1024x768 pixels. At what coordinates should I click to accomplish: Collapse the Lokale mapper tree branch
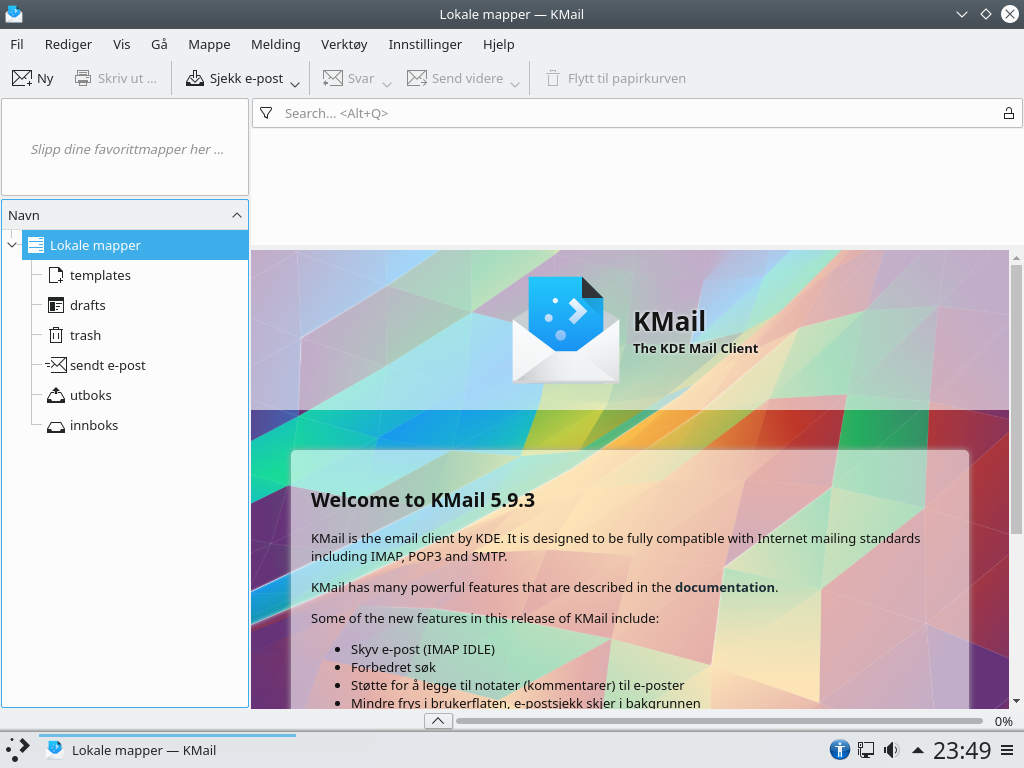(11, 244)
